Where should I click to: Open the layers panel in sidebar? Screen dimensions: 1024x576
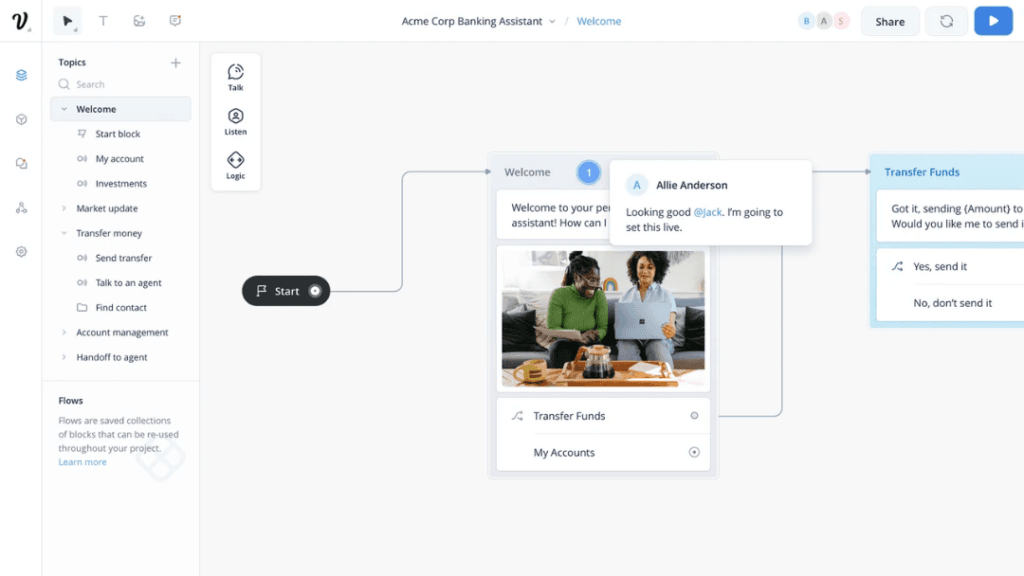pos(22,75)
